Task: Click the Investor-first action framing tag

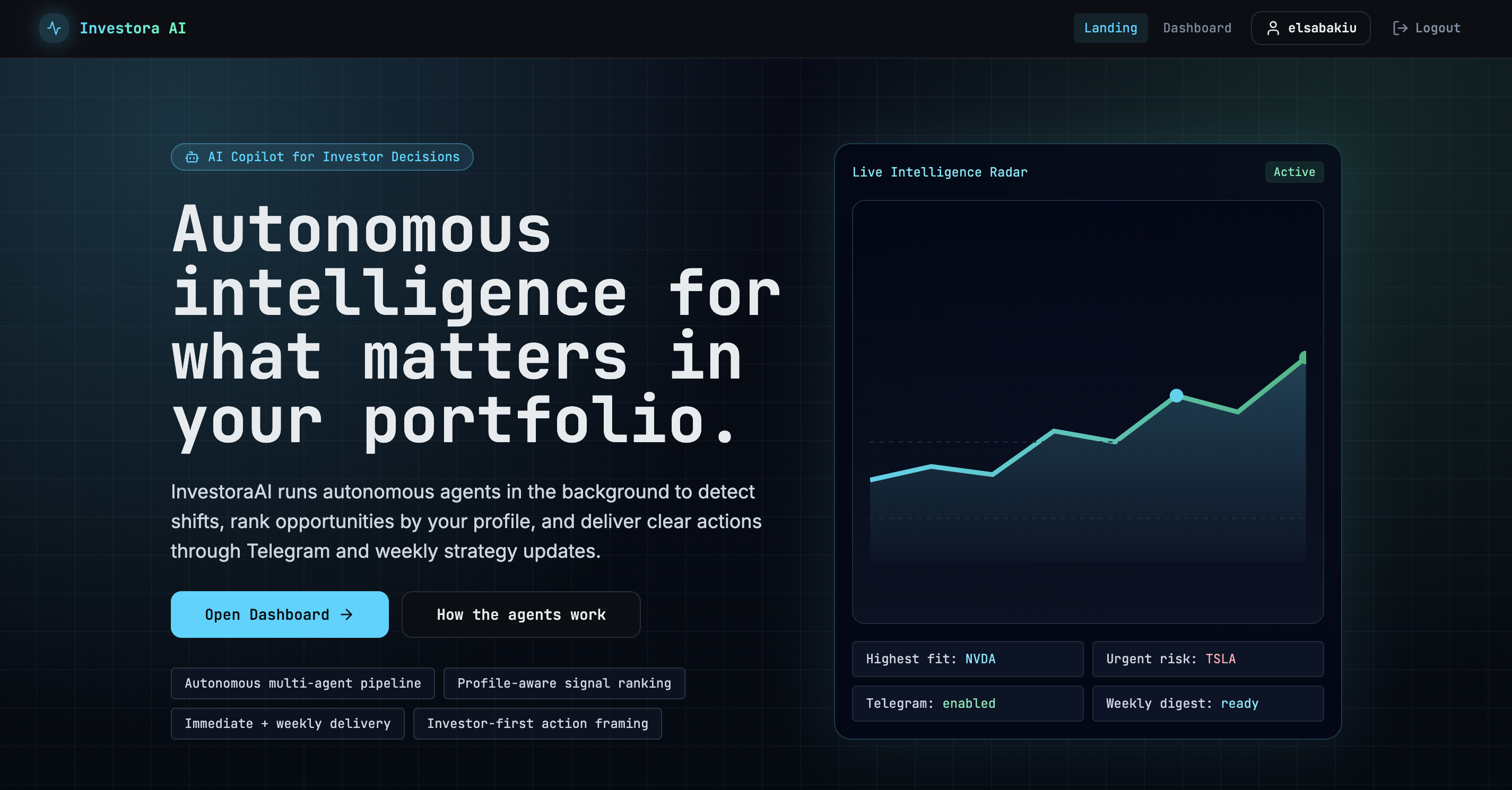Action: 537,724
